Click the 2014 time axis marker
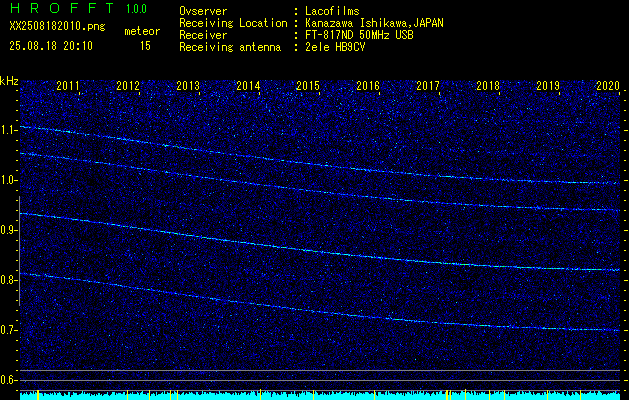This screenshot has width=629, height=400. pos(248,85)
